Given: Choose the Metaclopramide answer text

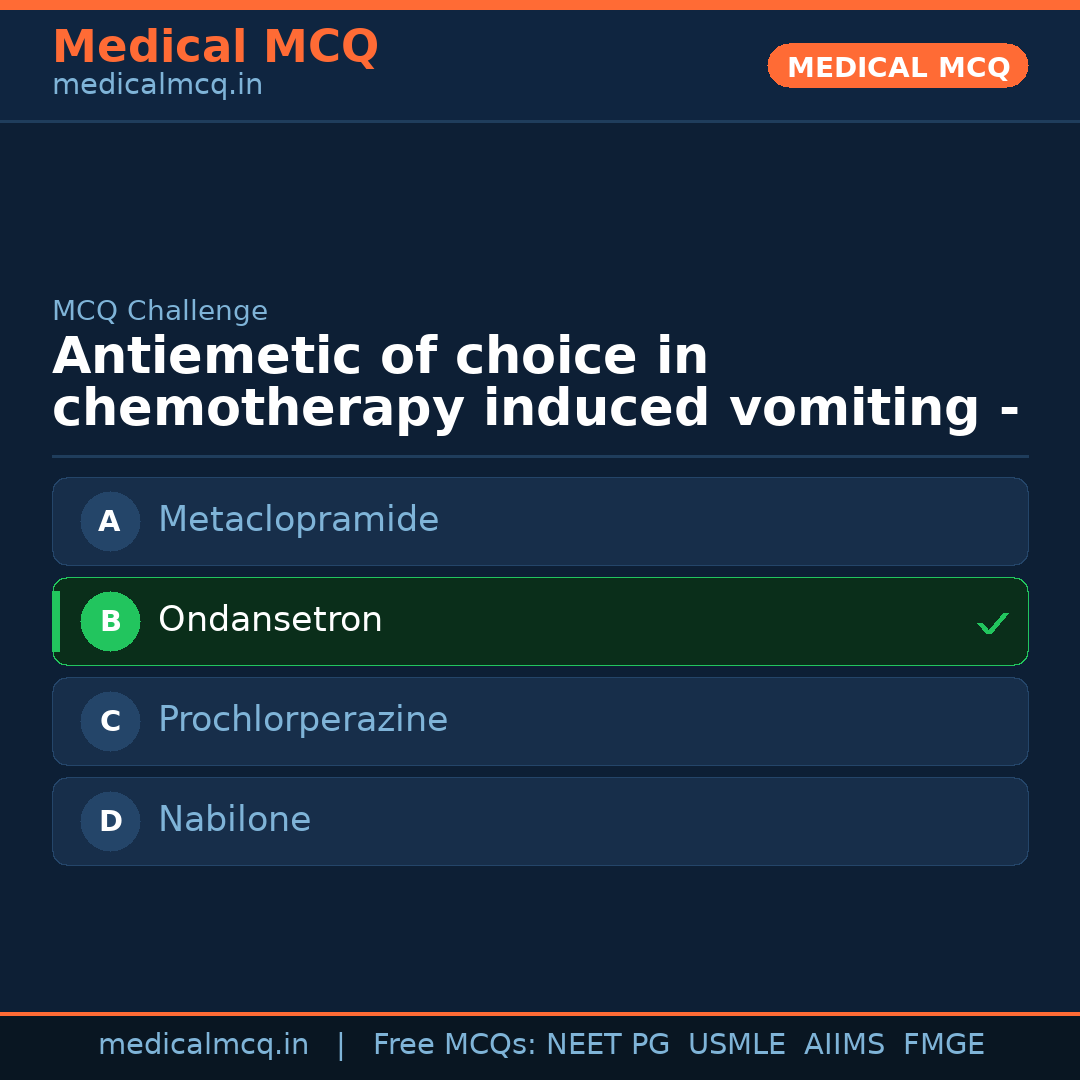Looking at the screenshot, I should (298, 520).
